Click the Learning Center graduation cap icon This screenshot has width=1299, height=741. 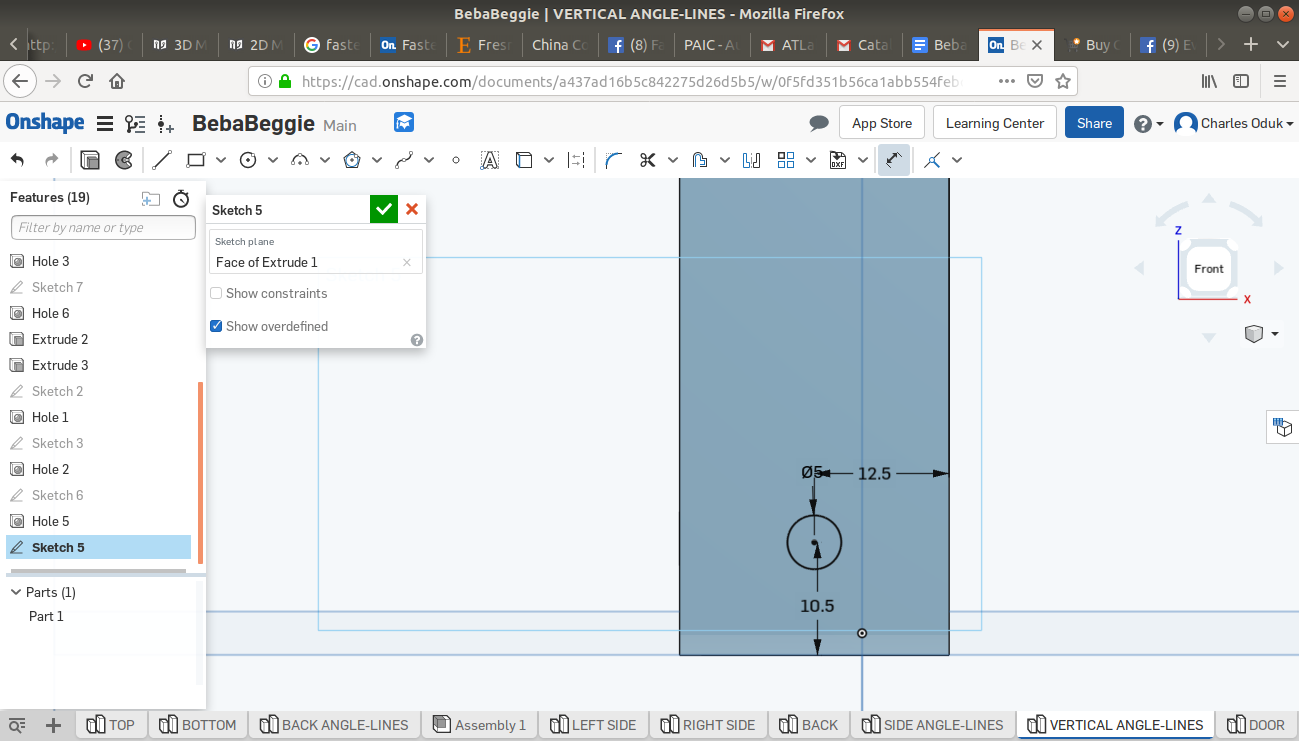pos(404,123)
